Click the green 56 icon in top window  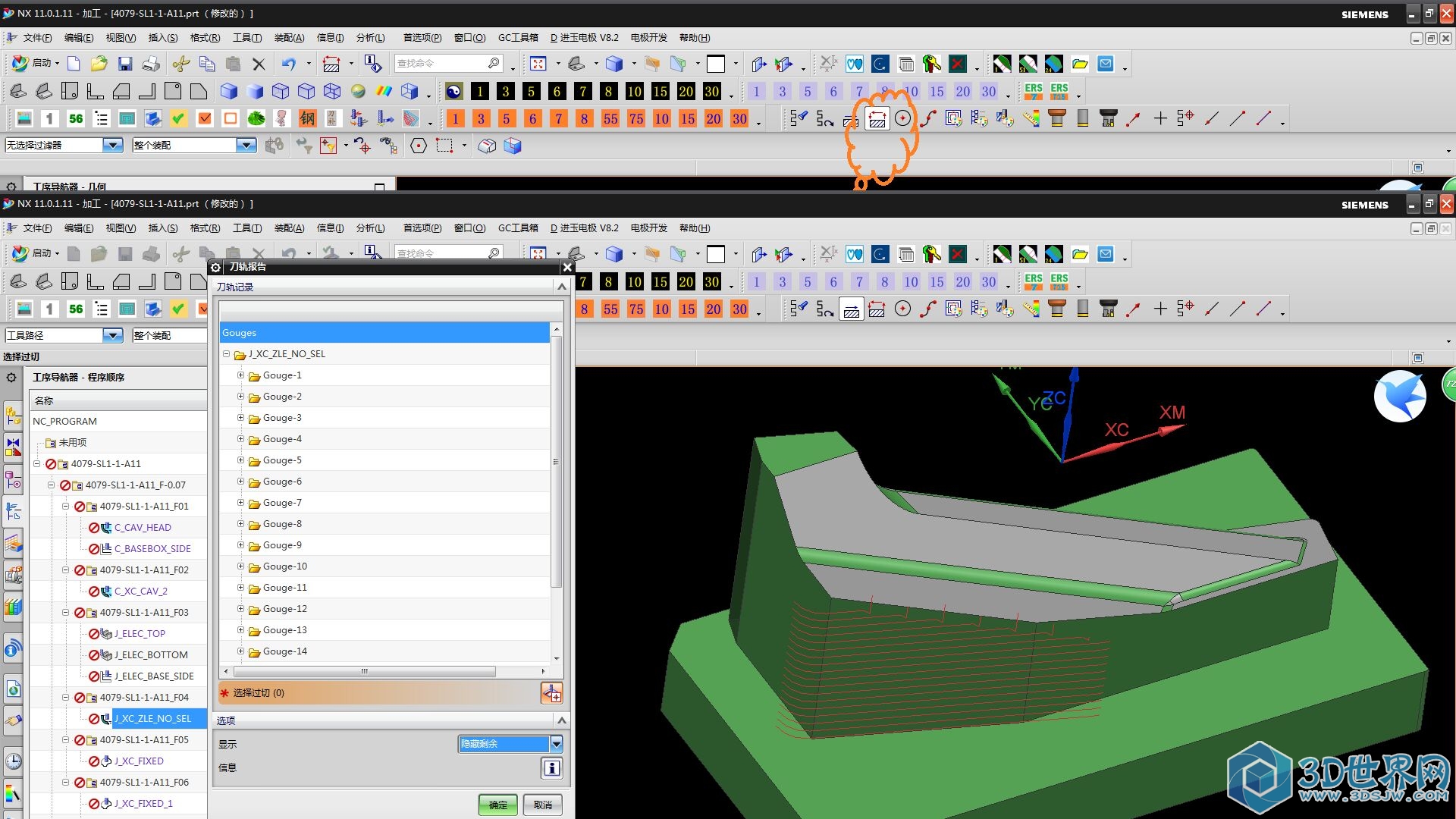click(x=76, y=118)
